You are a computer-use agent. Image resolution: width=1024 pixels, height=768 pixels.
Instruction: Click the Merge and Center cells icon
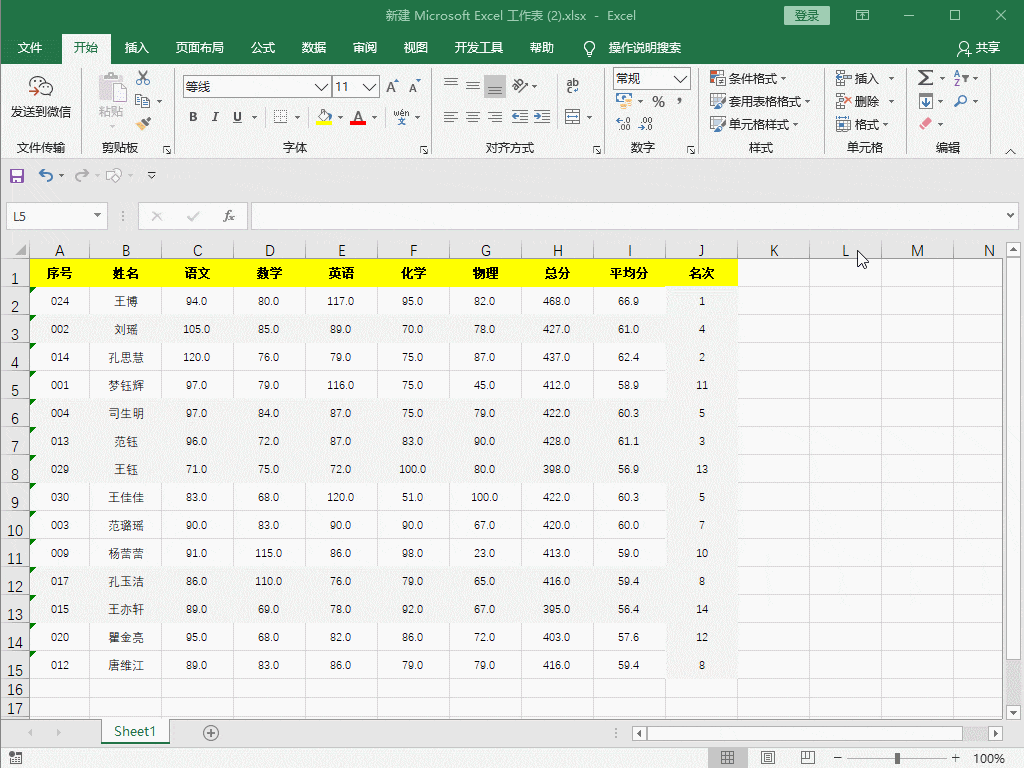[x=573, y=116]
